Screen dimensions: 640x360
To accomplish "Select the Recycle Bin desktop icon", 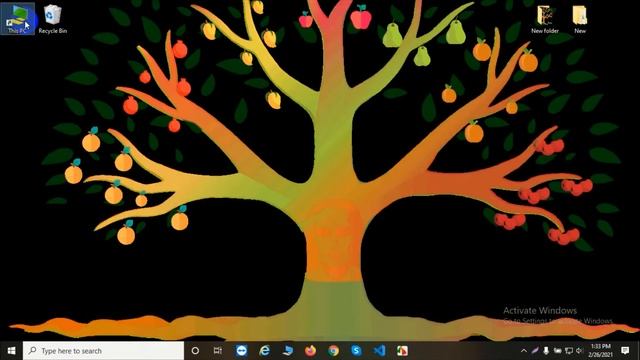I will pos(53,19).
